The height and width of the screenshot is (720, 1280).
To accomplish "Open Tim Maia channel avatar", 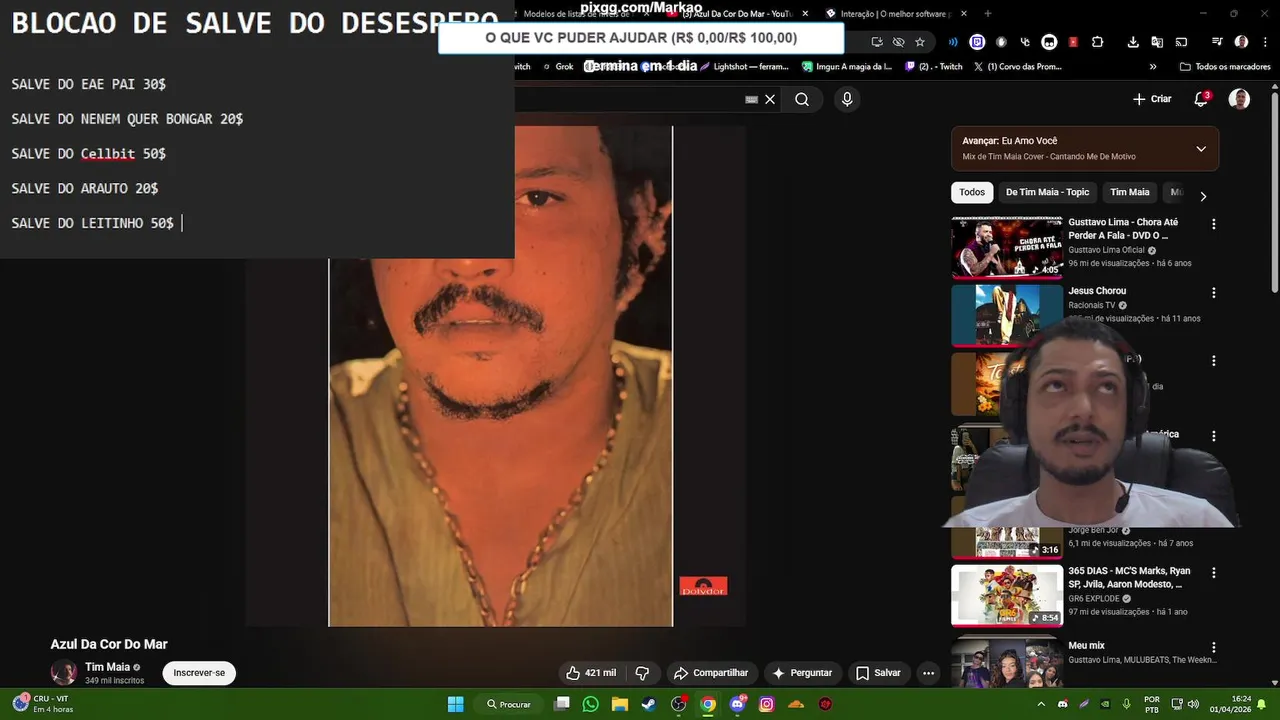I will 64,673.
